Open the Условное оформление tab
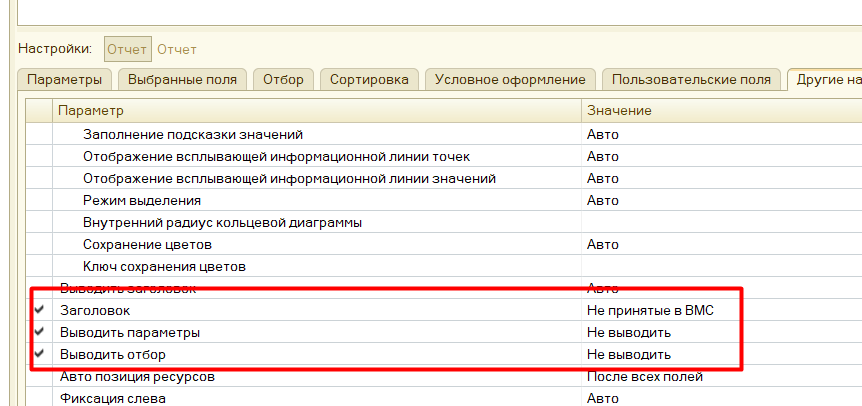The width and height of the screenshot is (862, 406). 511,79
